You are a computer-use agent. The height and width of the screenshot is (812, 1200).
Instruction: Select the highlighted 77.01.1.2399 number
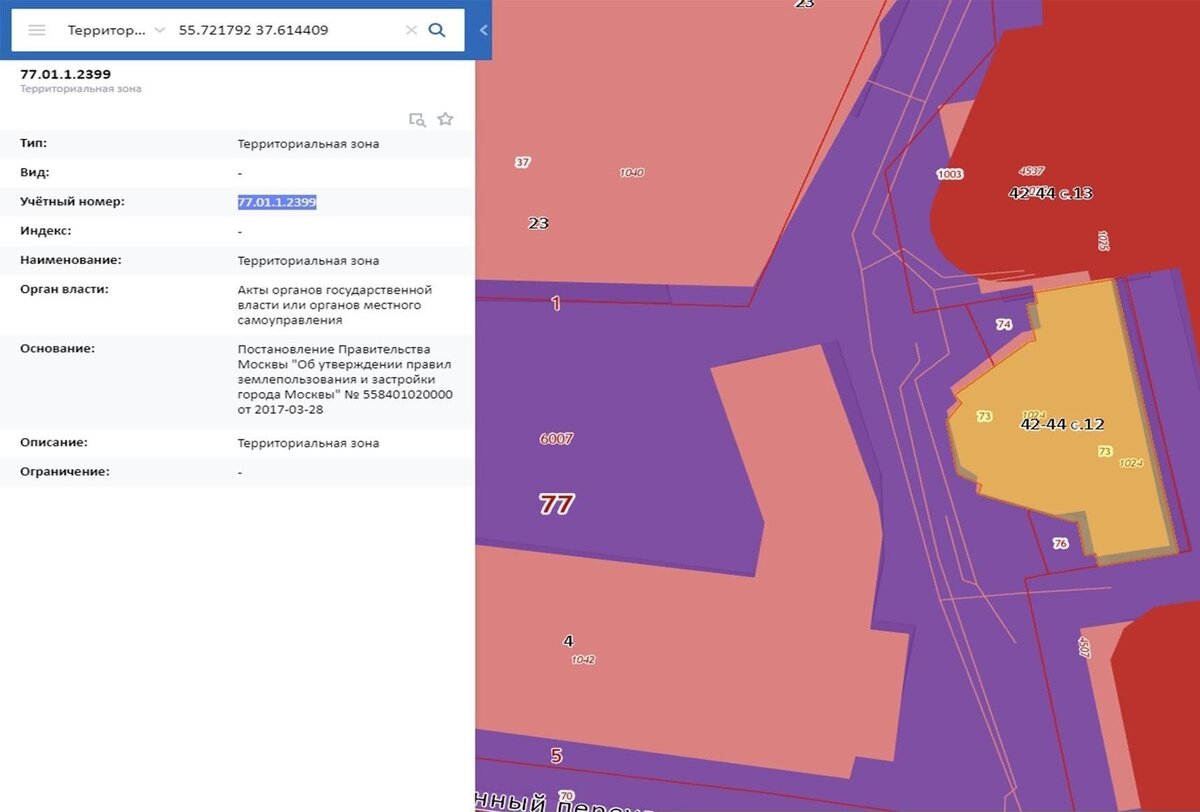tap(277, 202)
